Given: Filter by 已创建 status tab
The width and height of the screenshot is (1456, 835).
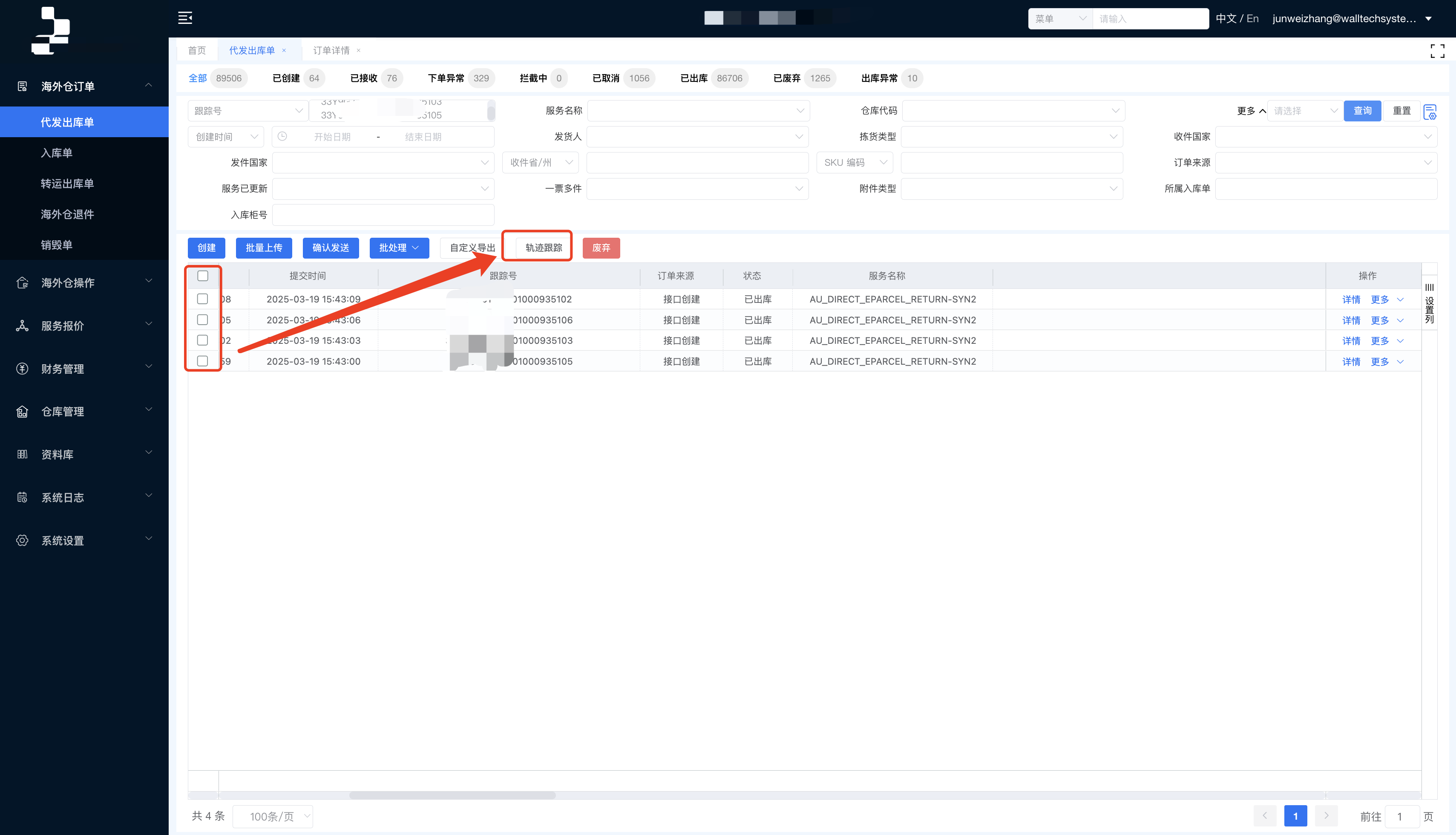Looking at the screenshot, I should click(x=298, y=78).
